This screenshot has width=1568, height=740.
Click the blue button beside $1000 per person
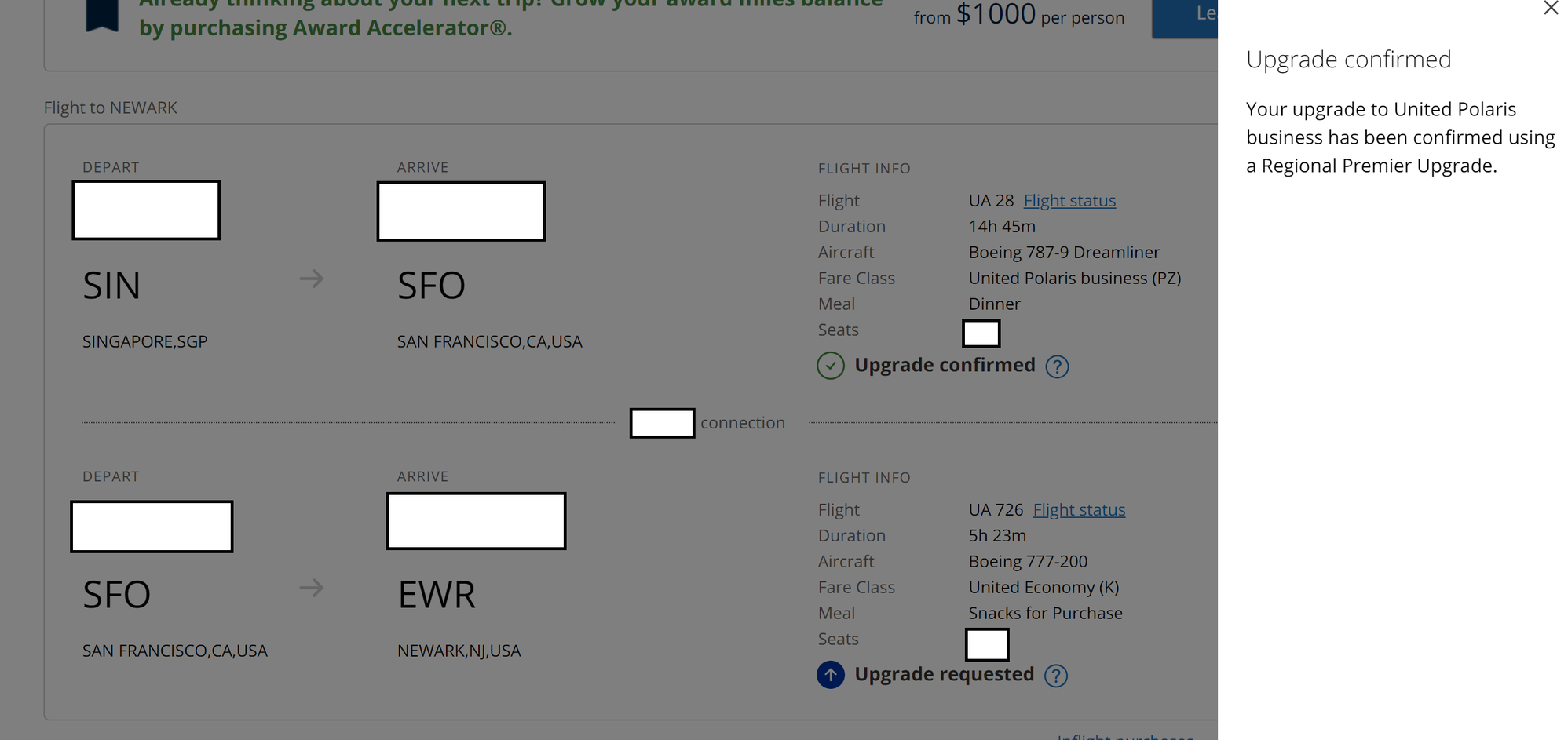(1184, 17)
